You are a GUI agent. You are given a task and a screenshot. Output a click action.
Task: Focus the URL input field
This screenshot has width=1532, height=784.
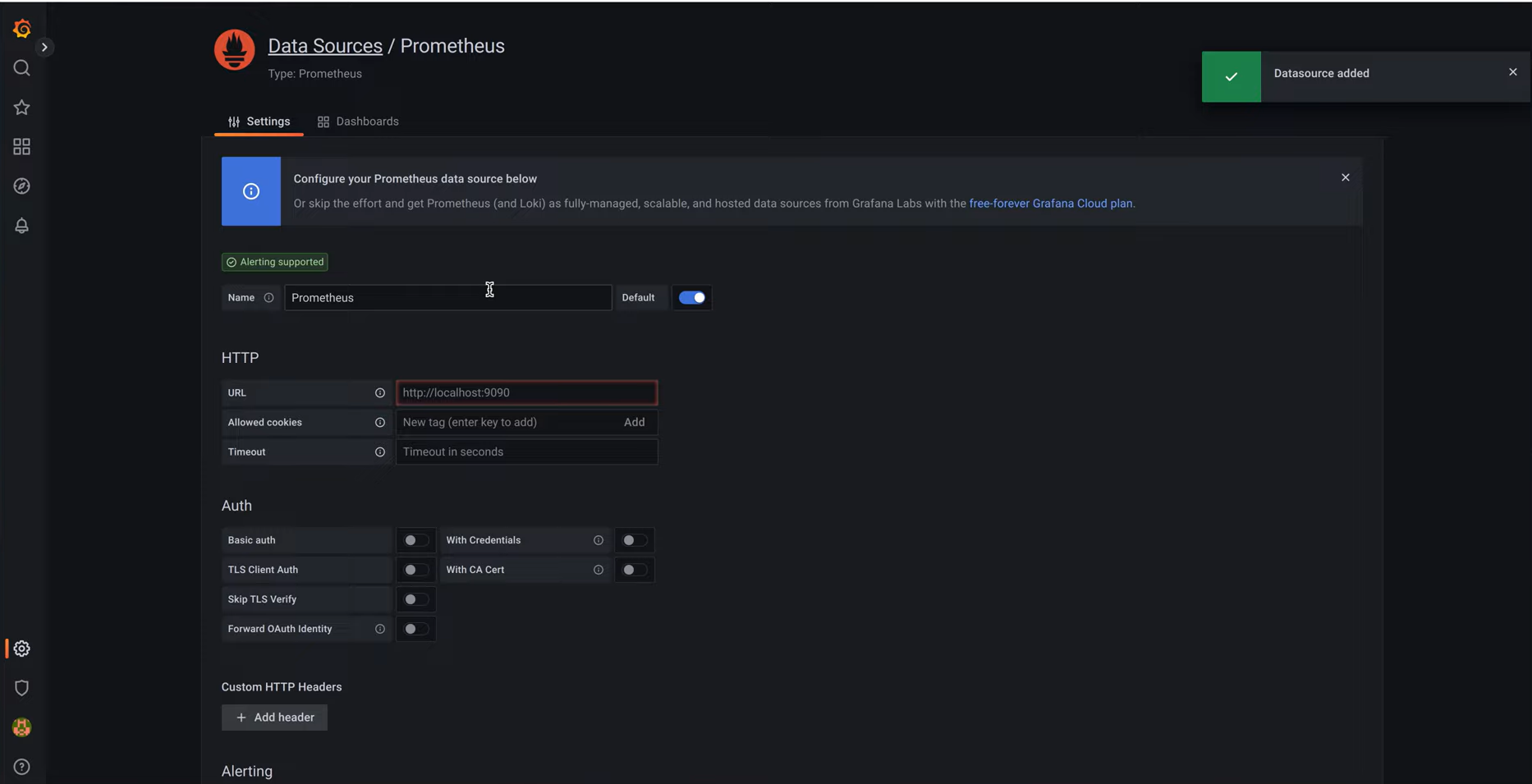point(526,392)
